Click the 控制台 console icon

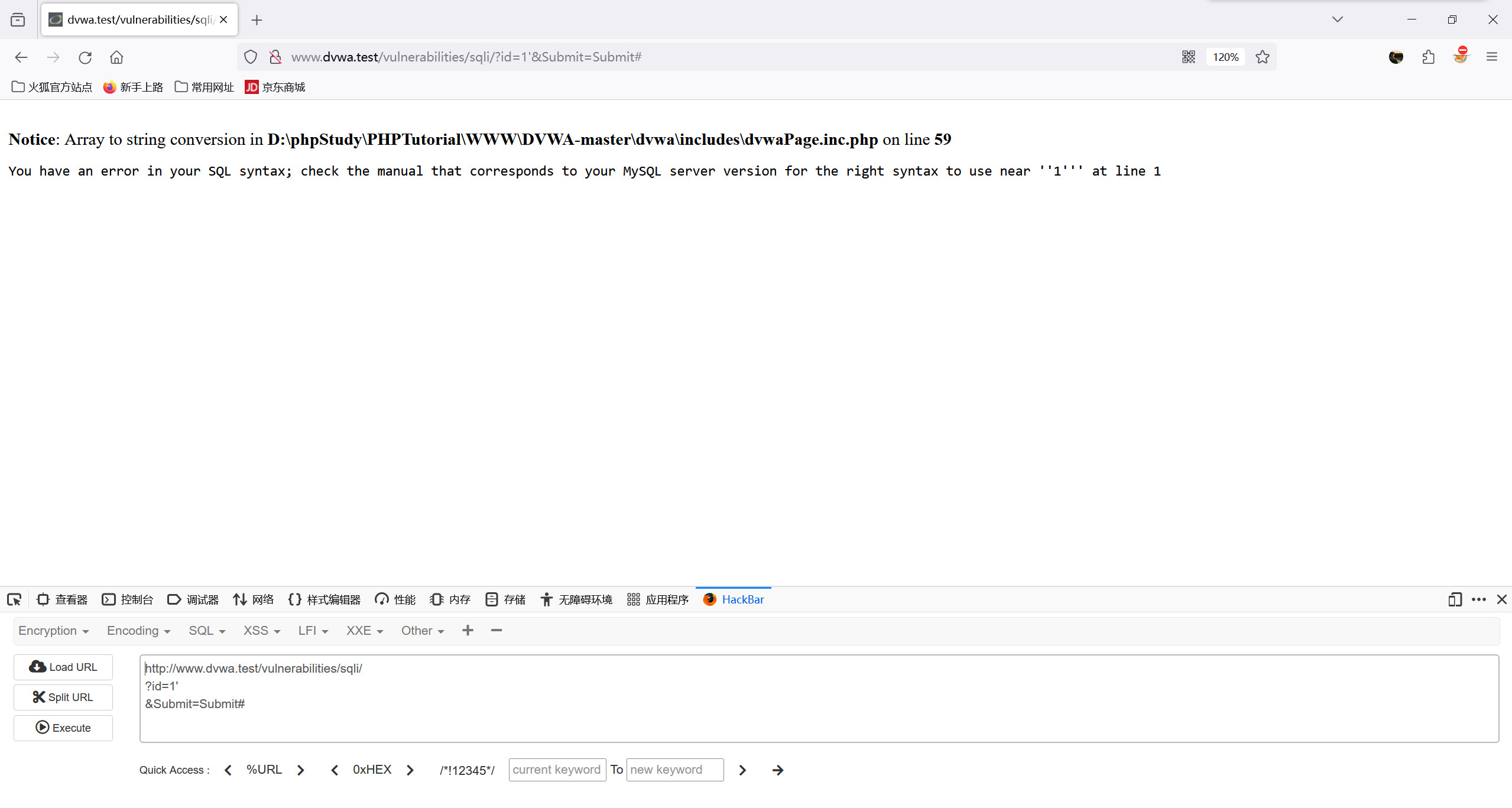pyautogui.click(x=109, y=599)
